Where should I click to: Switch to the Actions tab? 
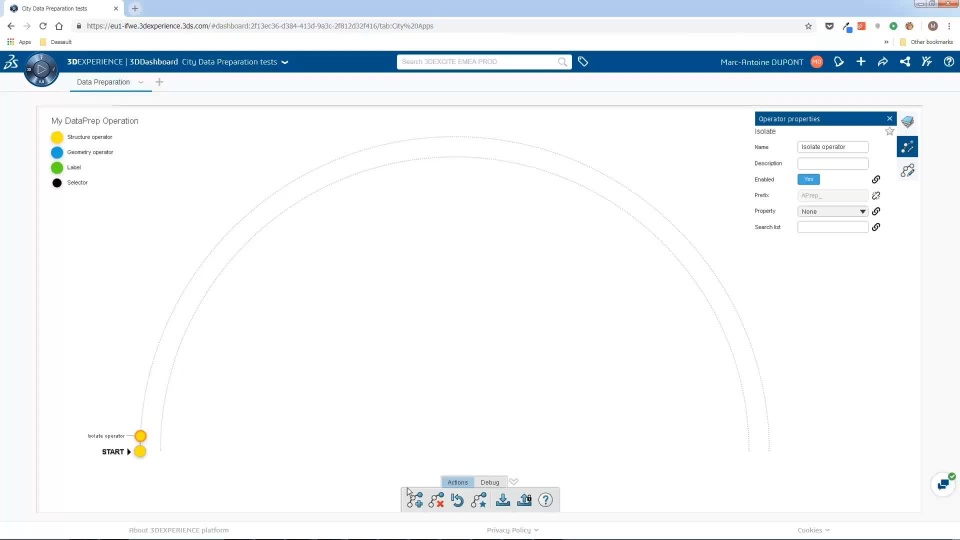(x=457, y=482)
